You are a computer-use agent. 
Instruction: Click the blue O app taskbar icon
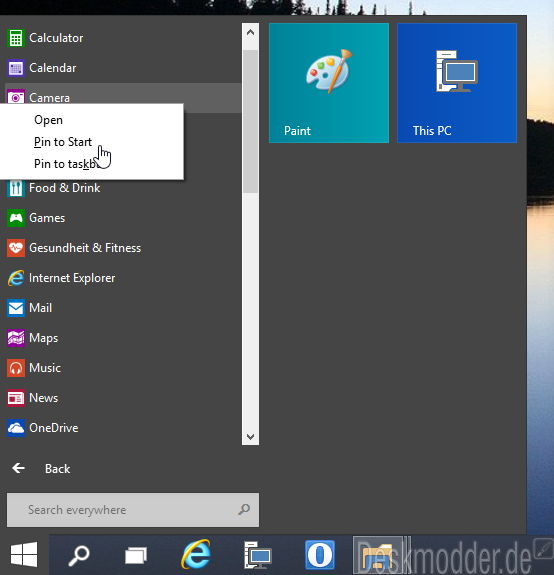pos(320,554)
